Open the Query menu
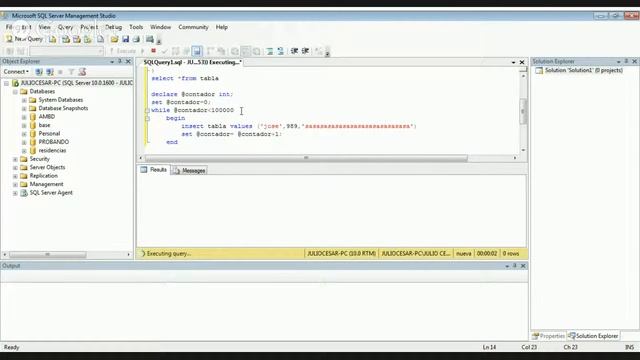Viewport: 640px width, 360px height. point(65,27)
